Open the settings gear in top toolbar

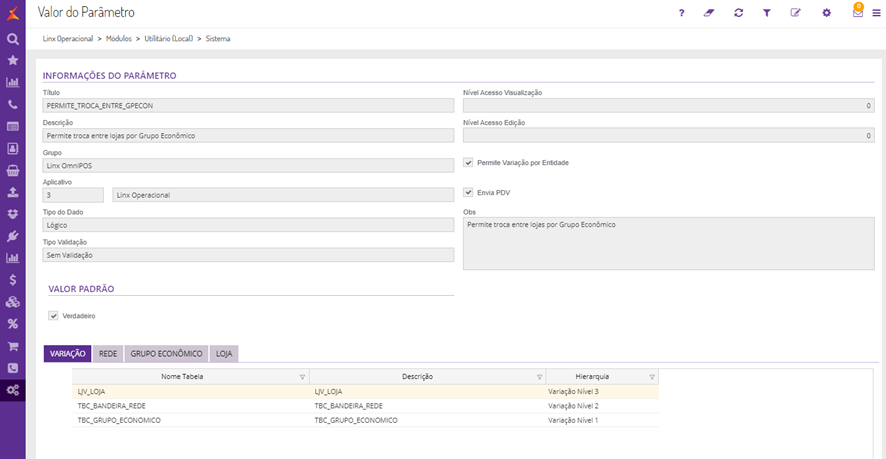pos(826,13)
